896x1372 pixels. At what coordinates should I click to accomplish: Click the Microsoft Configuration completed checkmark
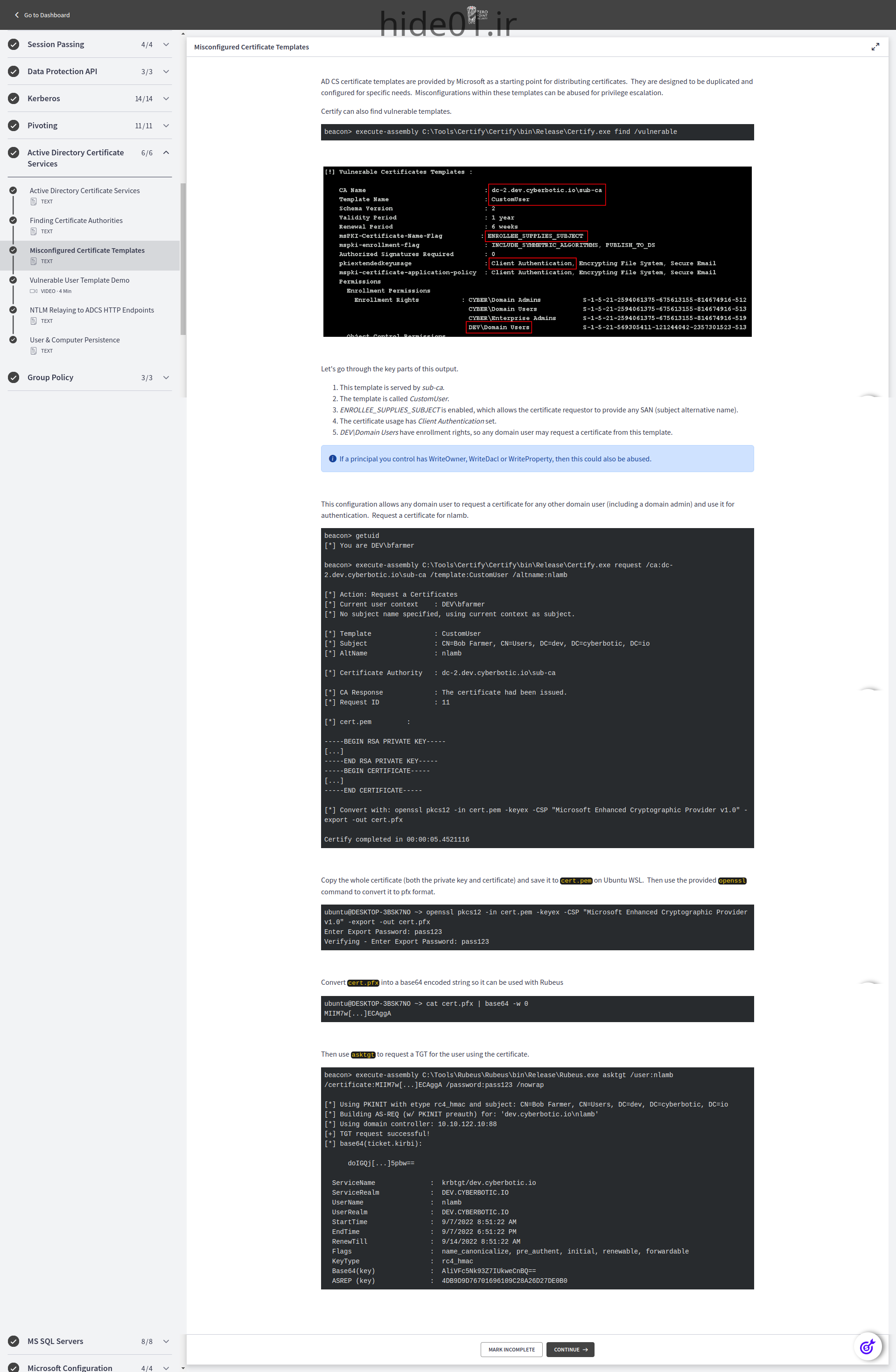pos(14,1367)
